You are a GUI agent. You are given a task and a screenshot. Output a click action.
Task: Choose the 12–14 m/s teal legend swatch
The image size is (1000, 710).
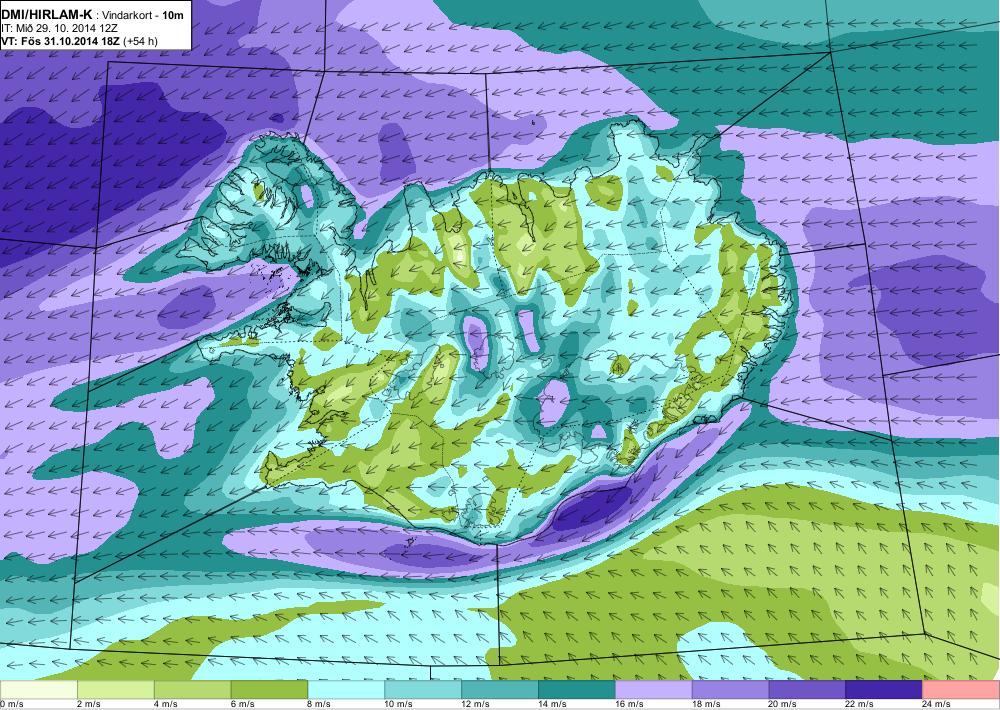pos(500,690)
